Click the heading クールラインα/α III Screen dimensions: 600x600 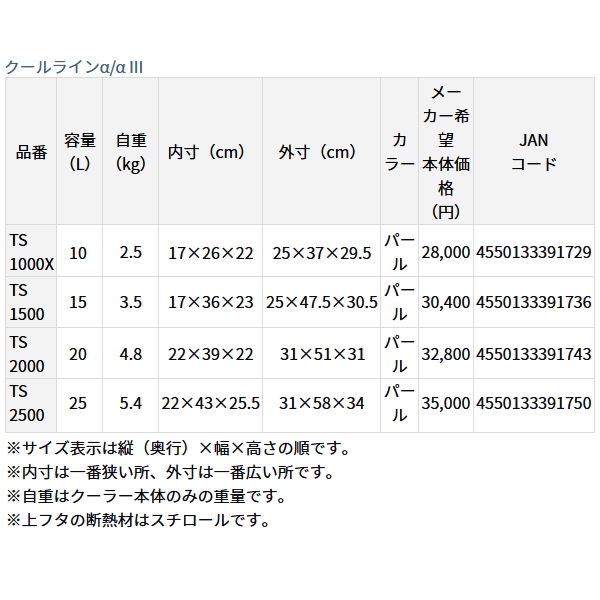click(74, 67)
